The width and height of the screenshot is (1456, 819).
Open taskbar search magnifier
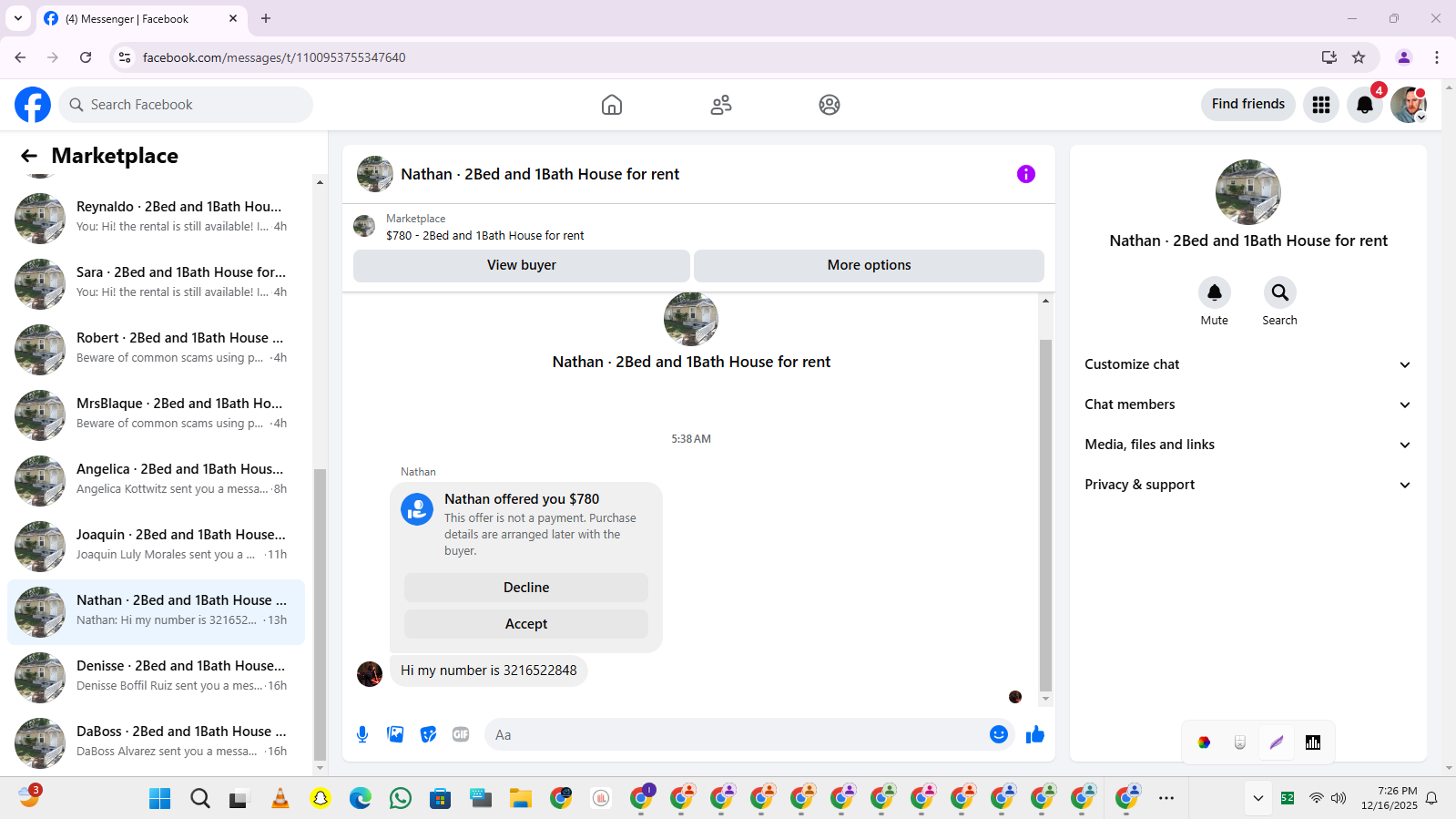pyautogui.click(x=200, y=799)
